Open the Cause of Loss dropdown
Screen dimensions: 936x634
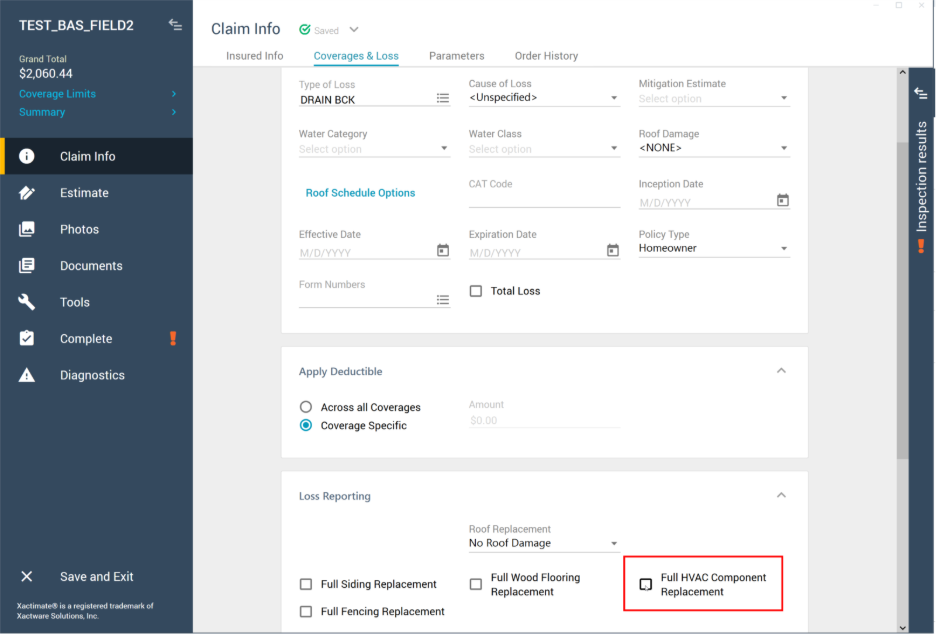tap(614, 98)
